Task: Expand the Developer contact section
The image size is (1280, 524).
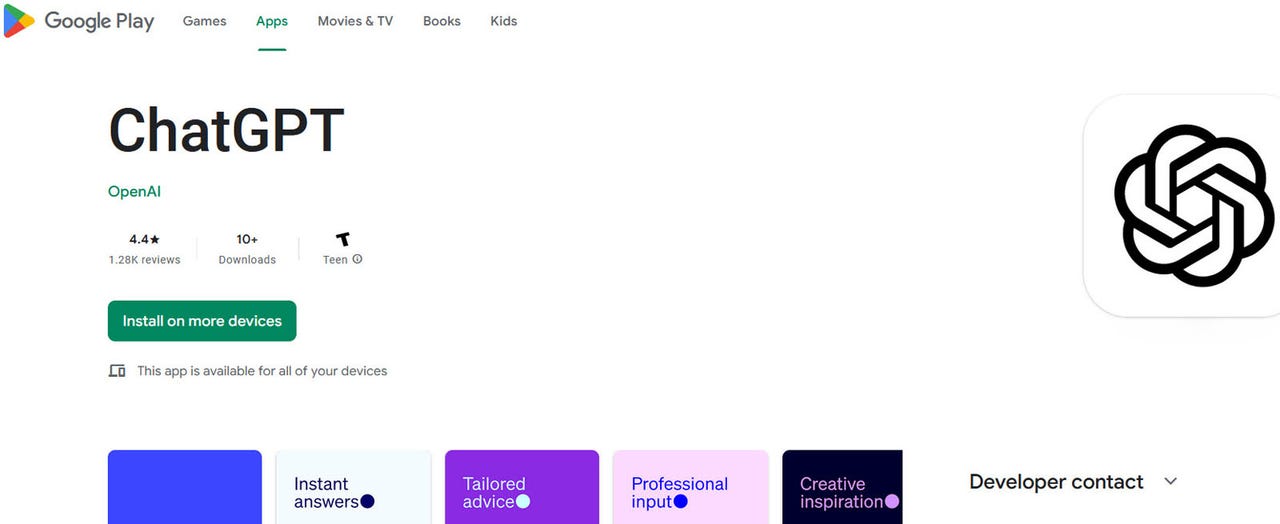Action: [x=1171, y=482]
